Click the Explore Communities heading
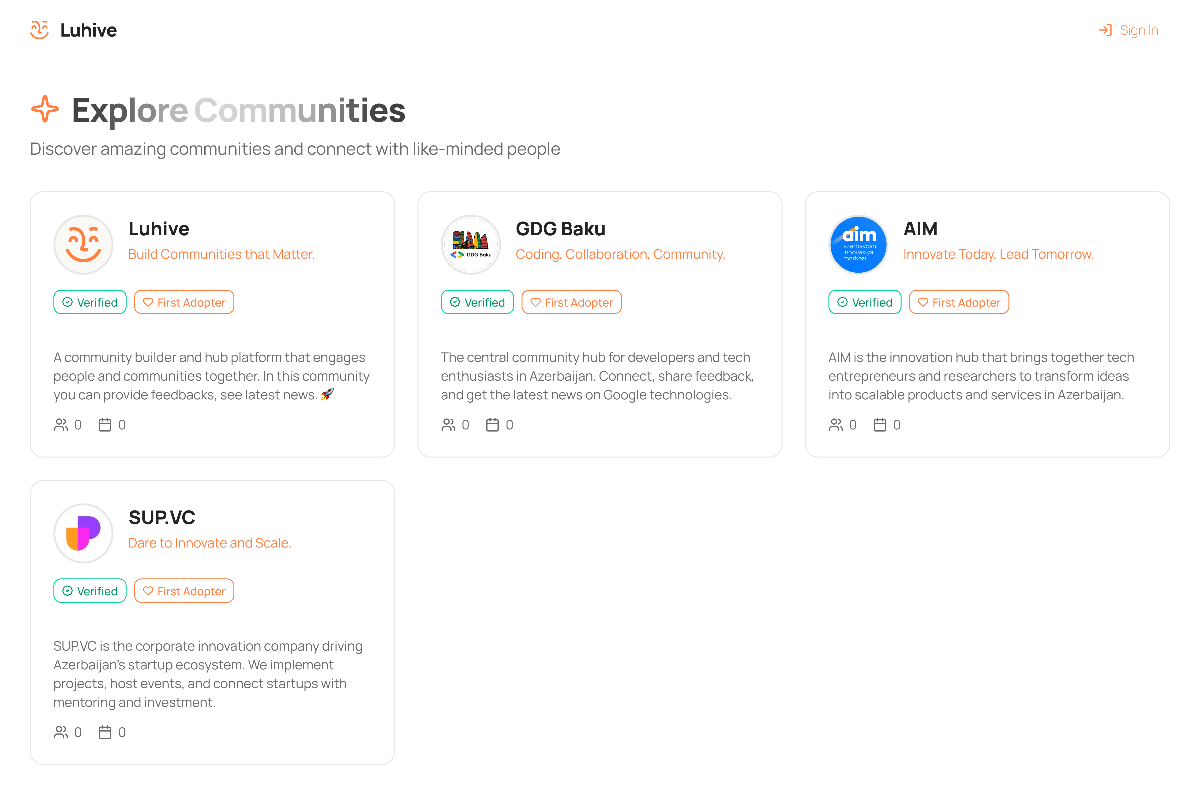The height and width of the screenshot is (810, 1200). coord(238,110)
